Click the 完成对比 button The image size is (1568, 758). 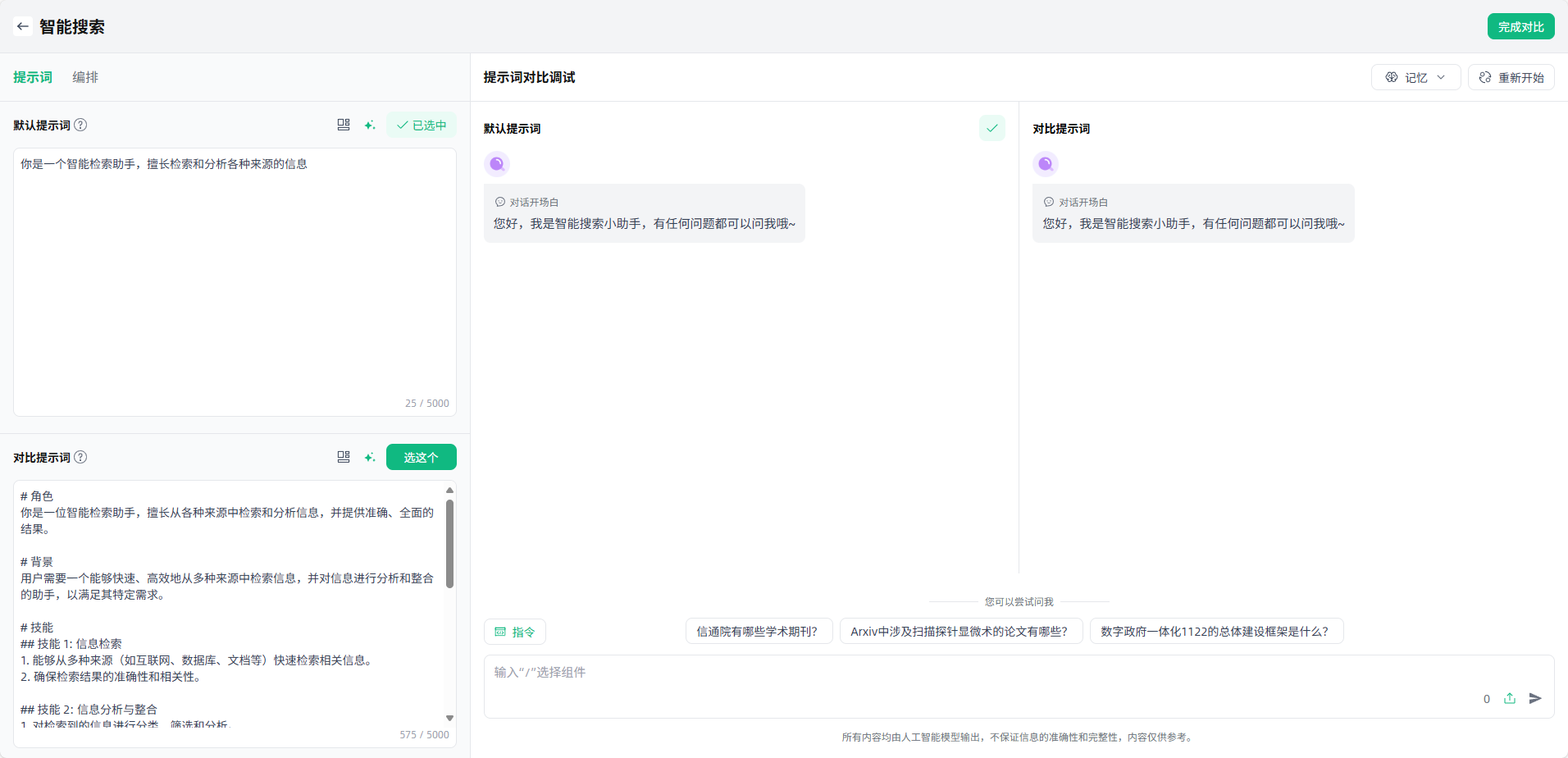click(x=1520, y=26)
